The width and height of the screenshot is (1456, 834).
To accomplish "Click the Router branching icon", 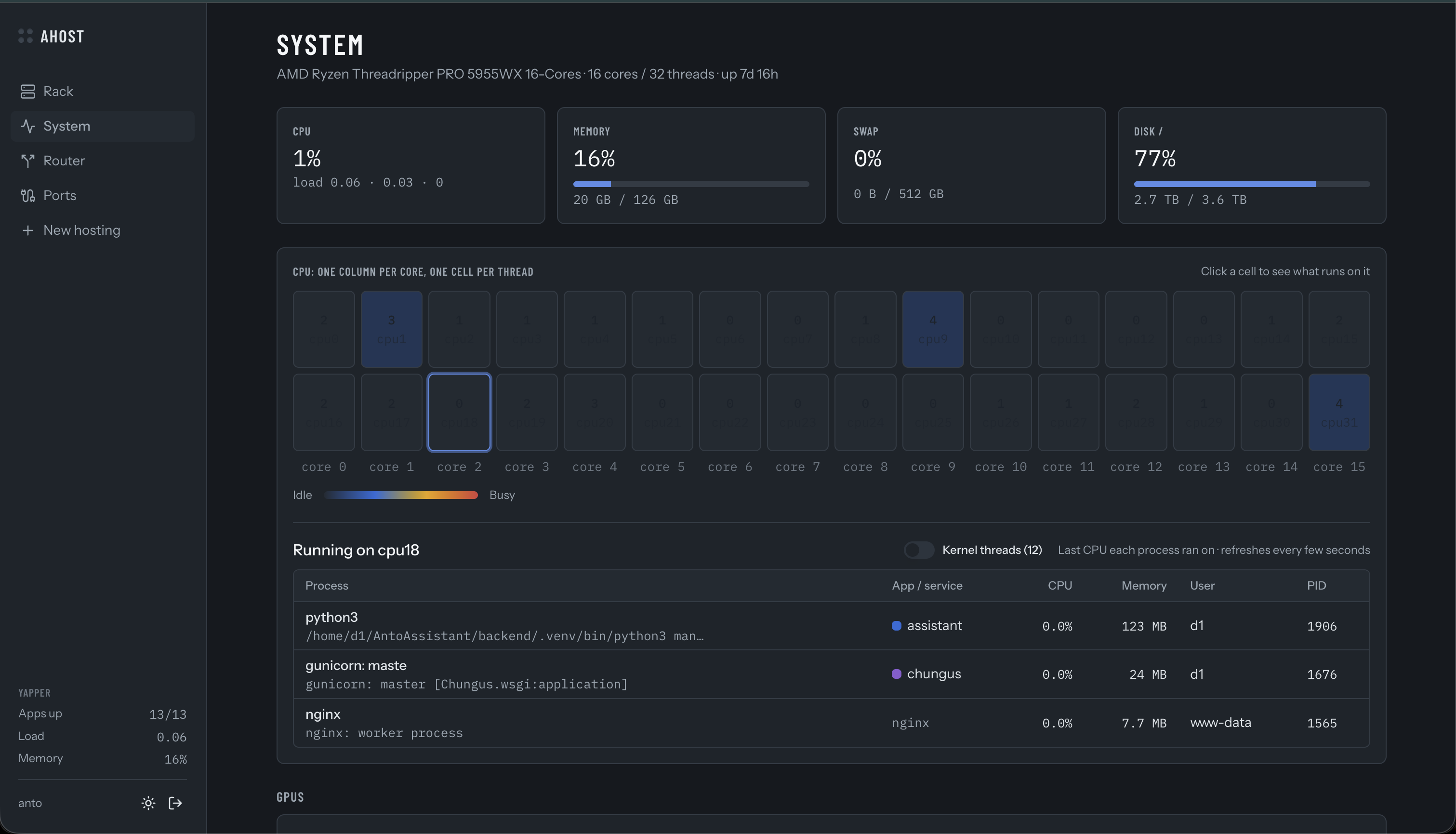I will coord(27,161).
